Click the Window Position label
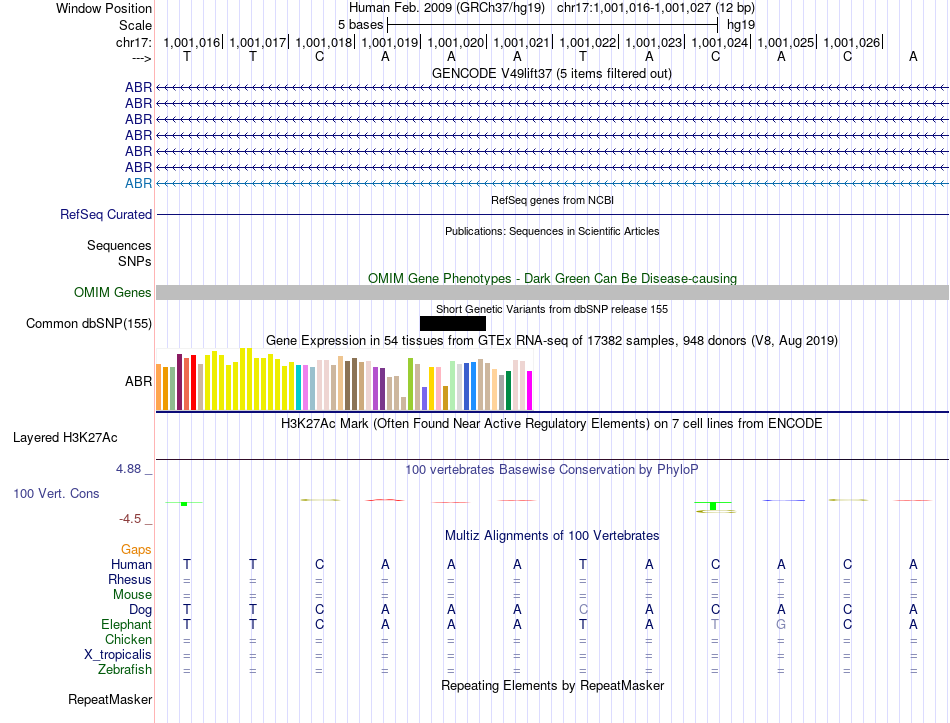The image size is (950, 723). pos(104,8)
